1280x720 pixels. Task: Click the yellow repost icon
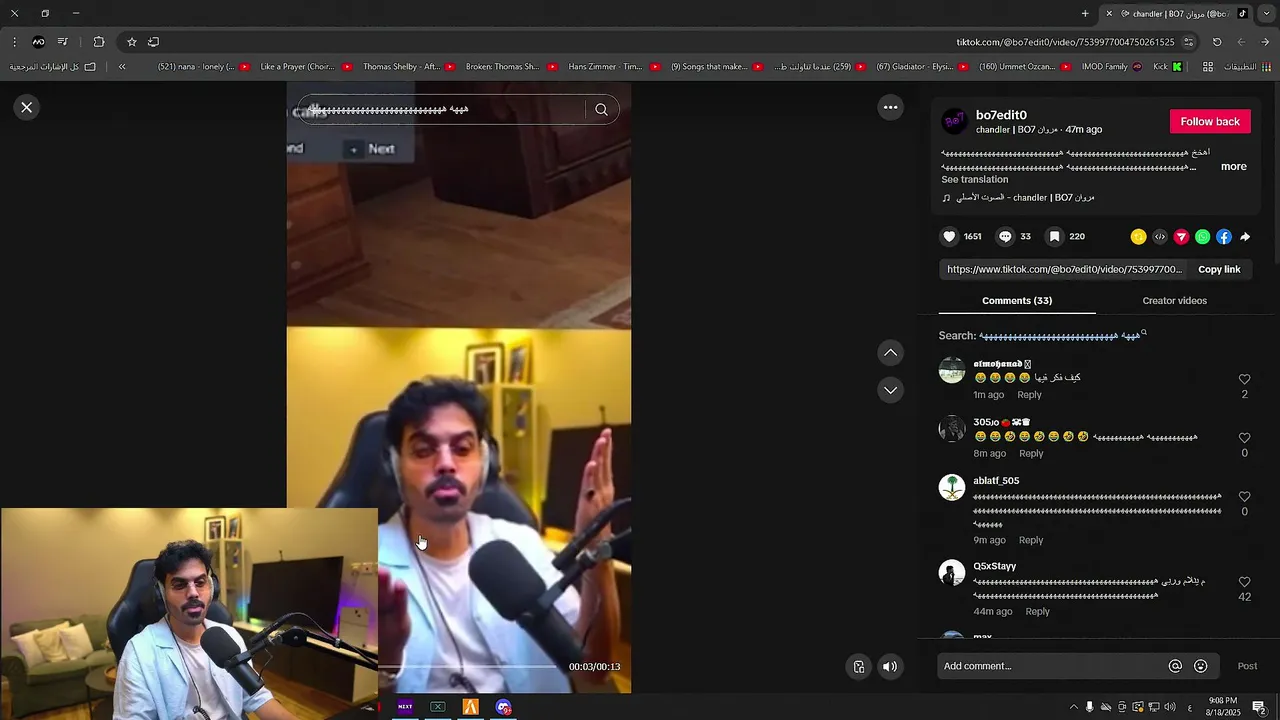(x=1138, y=237)
